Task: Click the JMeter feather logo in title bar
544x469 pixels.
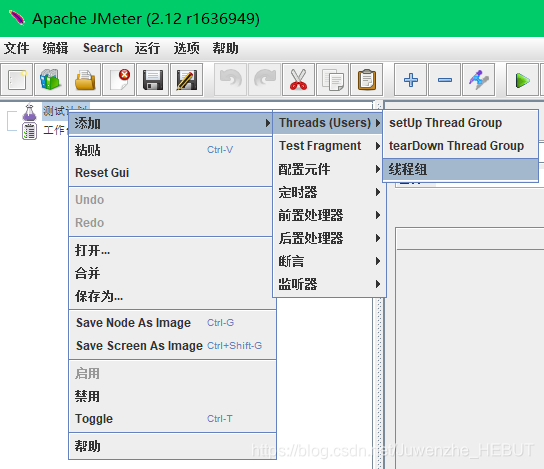Action: pyautogui.click(x=17, y=18)
